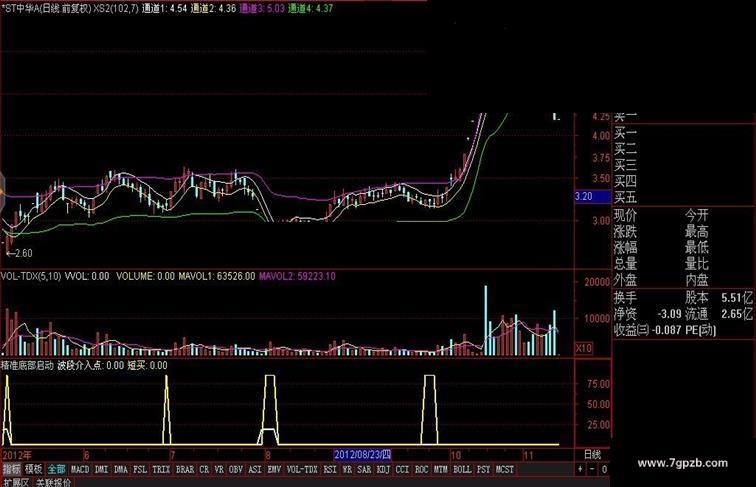Click the 0 reset button

click(x=604, y=469)
